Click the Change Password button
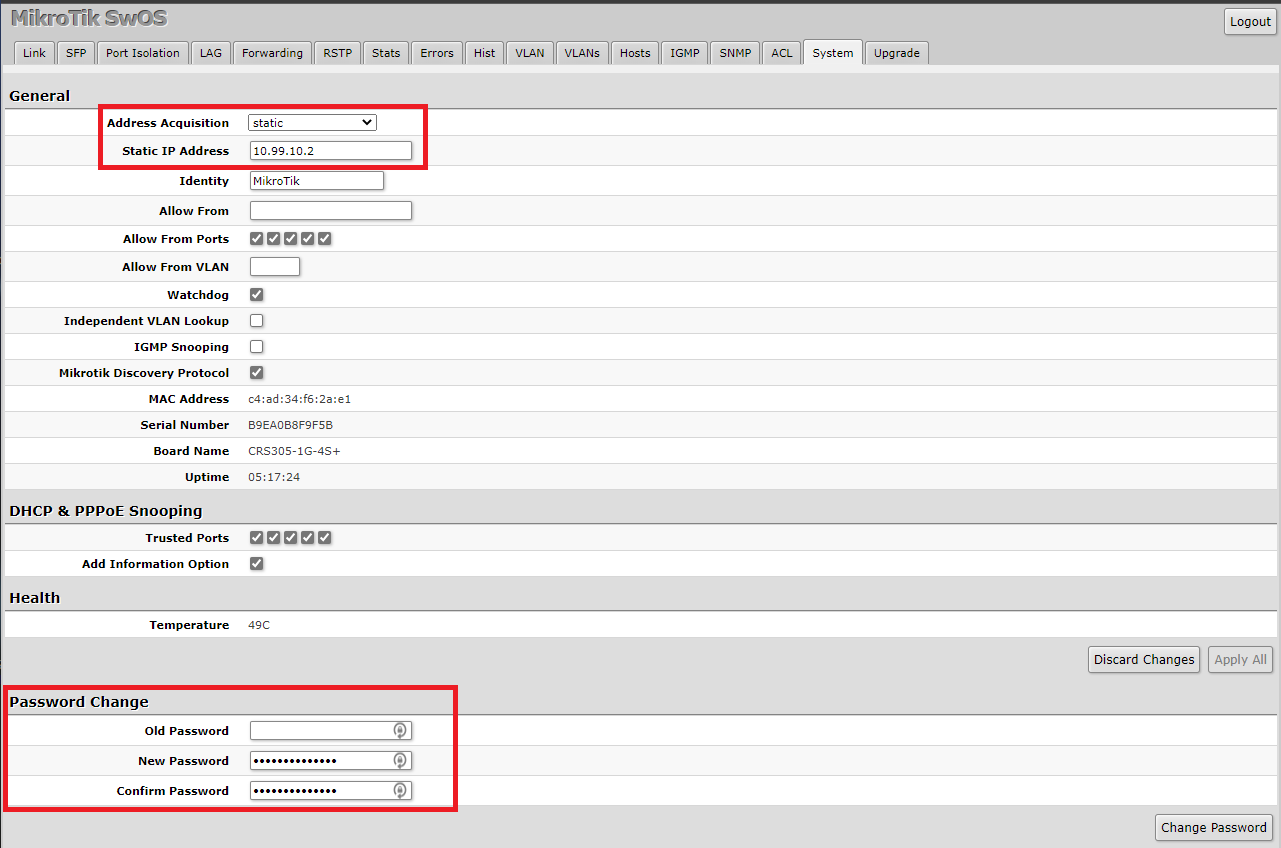Screen dimensions: 1281x848 click(1214, 828)
